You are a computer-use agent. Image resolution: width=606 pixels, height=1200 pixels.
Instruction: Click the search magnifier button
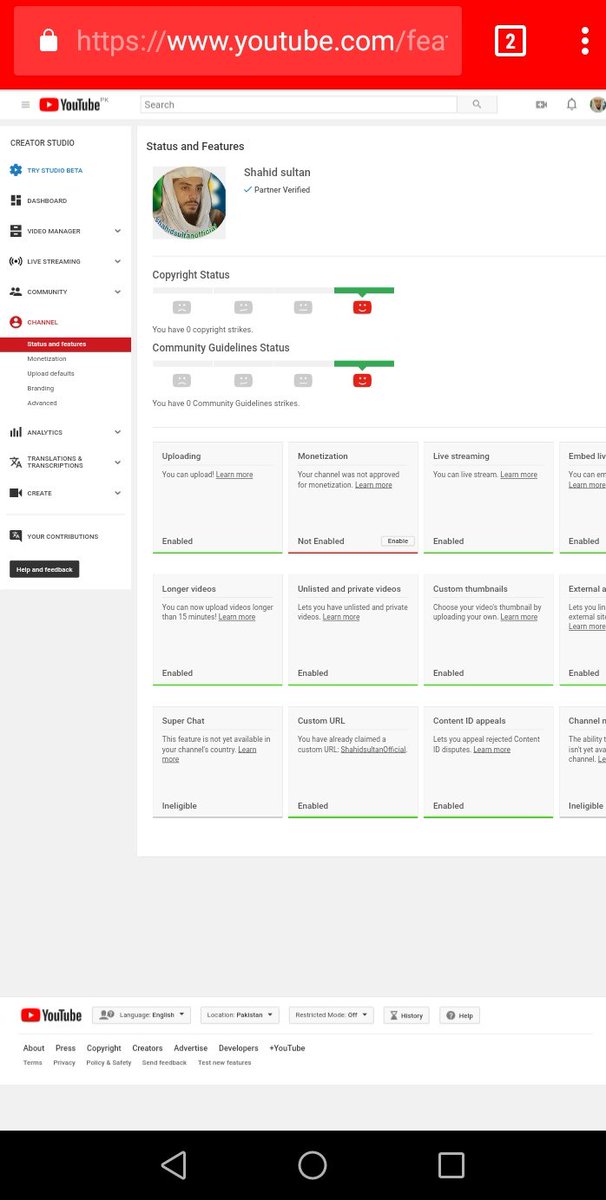tap(477, 104)
